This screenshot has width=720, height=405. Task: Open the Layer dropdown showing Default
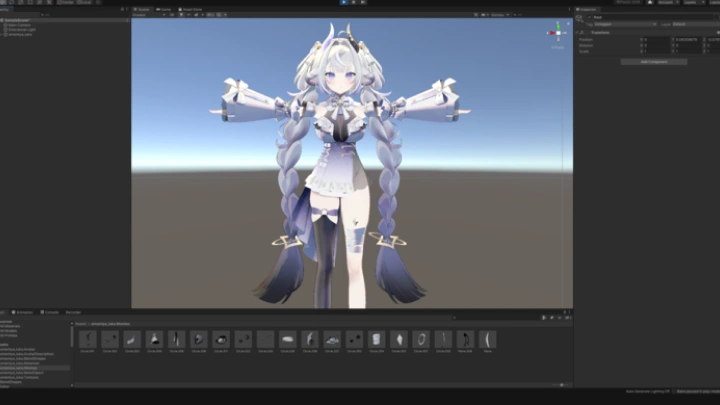695,24
